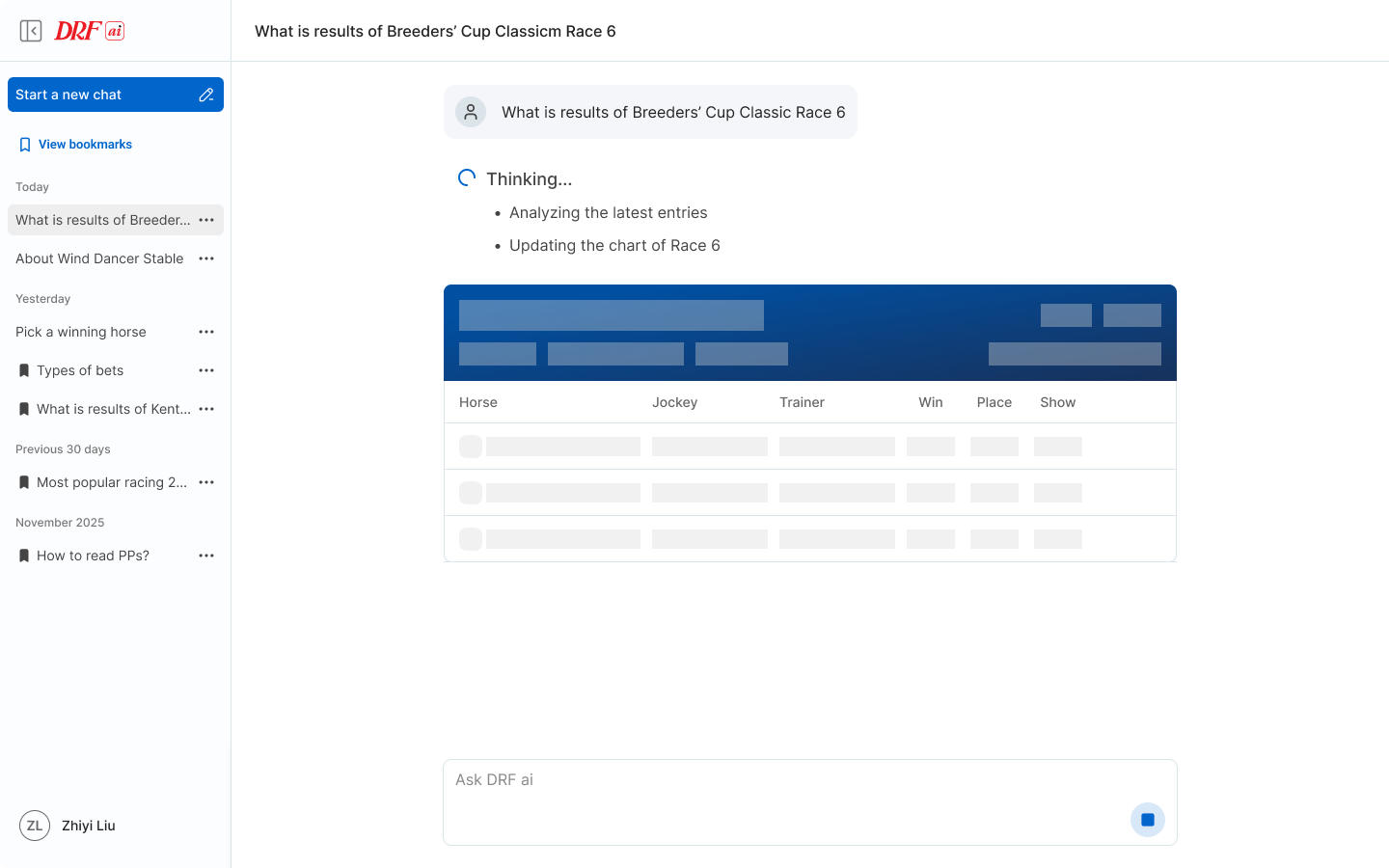The image size is (1389, 868).
Task: Open What is results of Kent chat
Action: 114,409
